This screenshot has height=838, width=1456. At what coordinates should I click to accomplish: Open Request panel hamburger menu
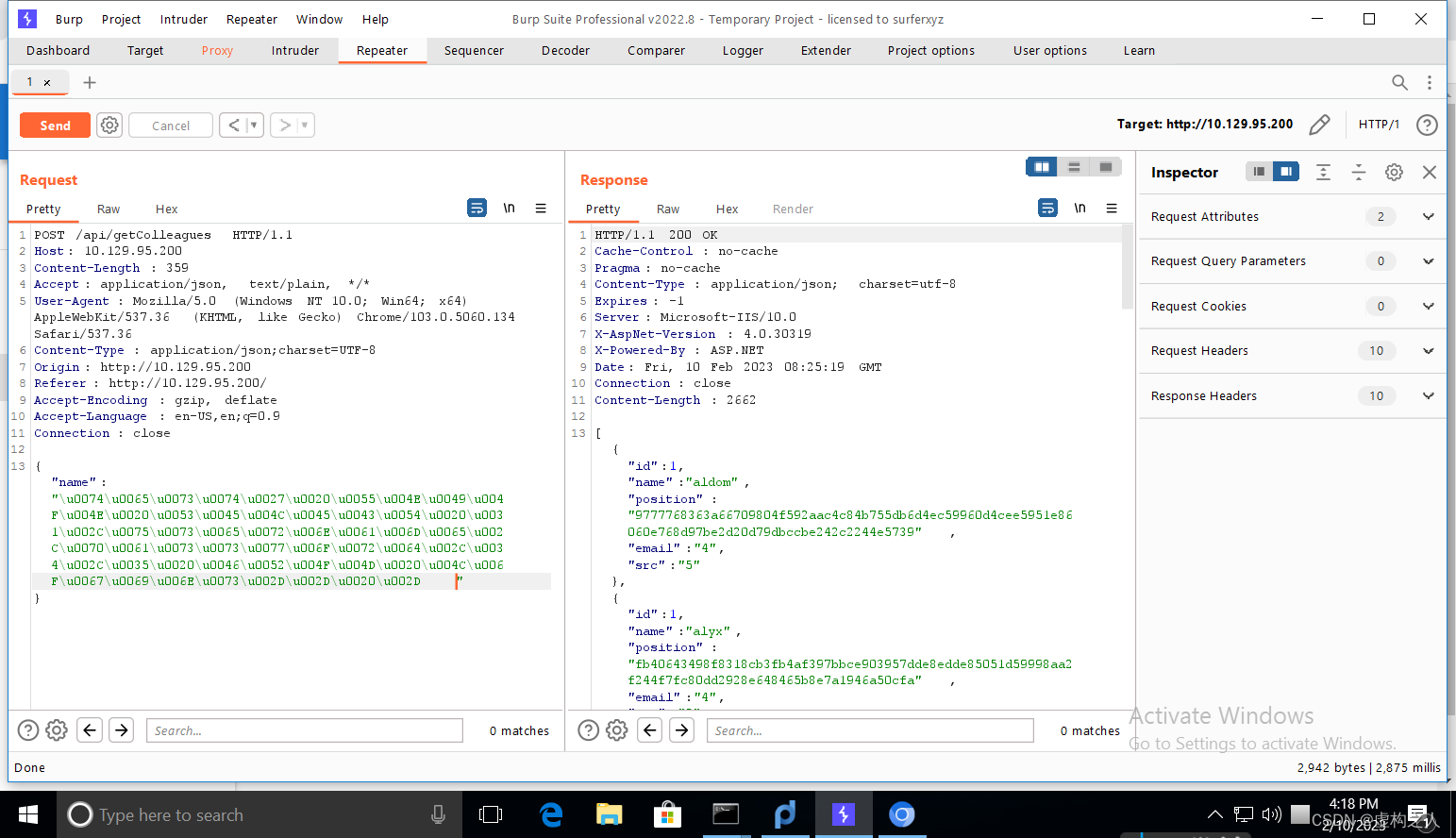(541, 208)
